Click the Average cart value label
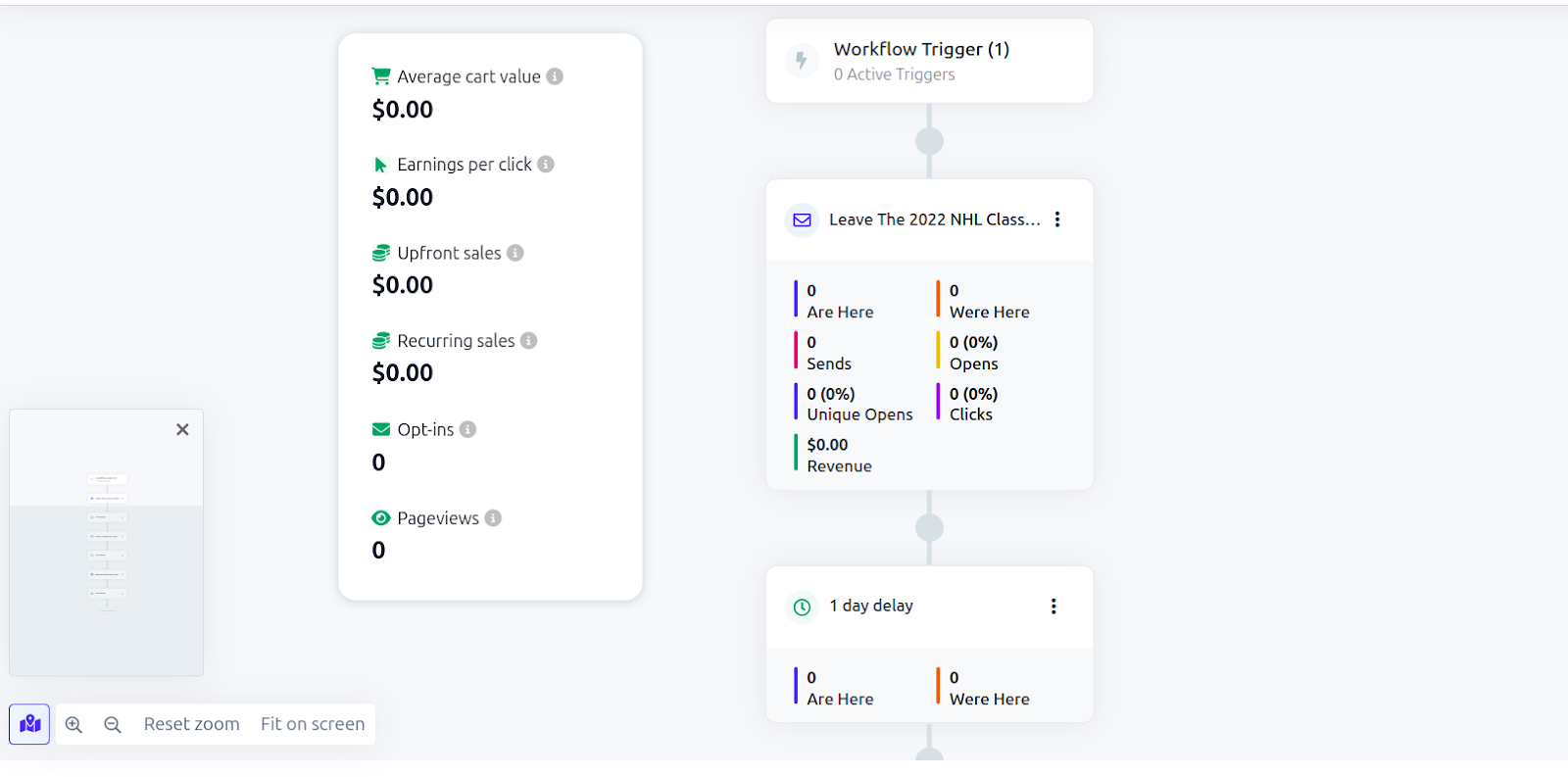The height and width of the screenshot is (777, 1568). coord(468,76)
